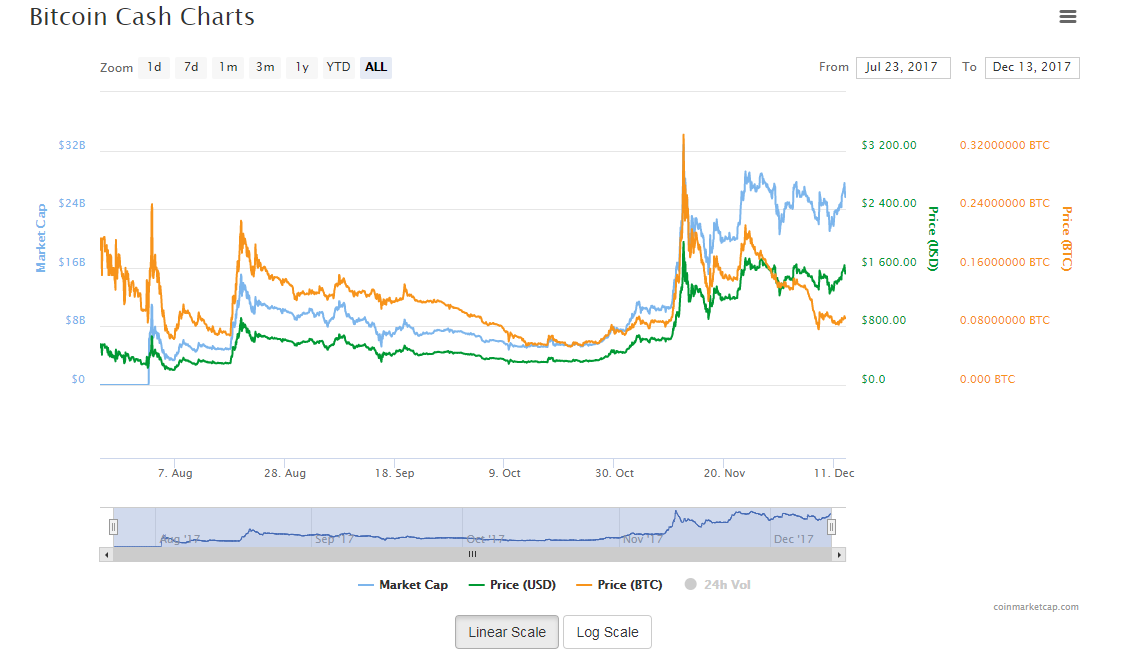Image resolution: width=1148 pixels, height=669 pixels.
Task: Click the 18. Sep axis label
Action: pyautogui.click(x=395, y=473)
